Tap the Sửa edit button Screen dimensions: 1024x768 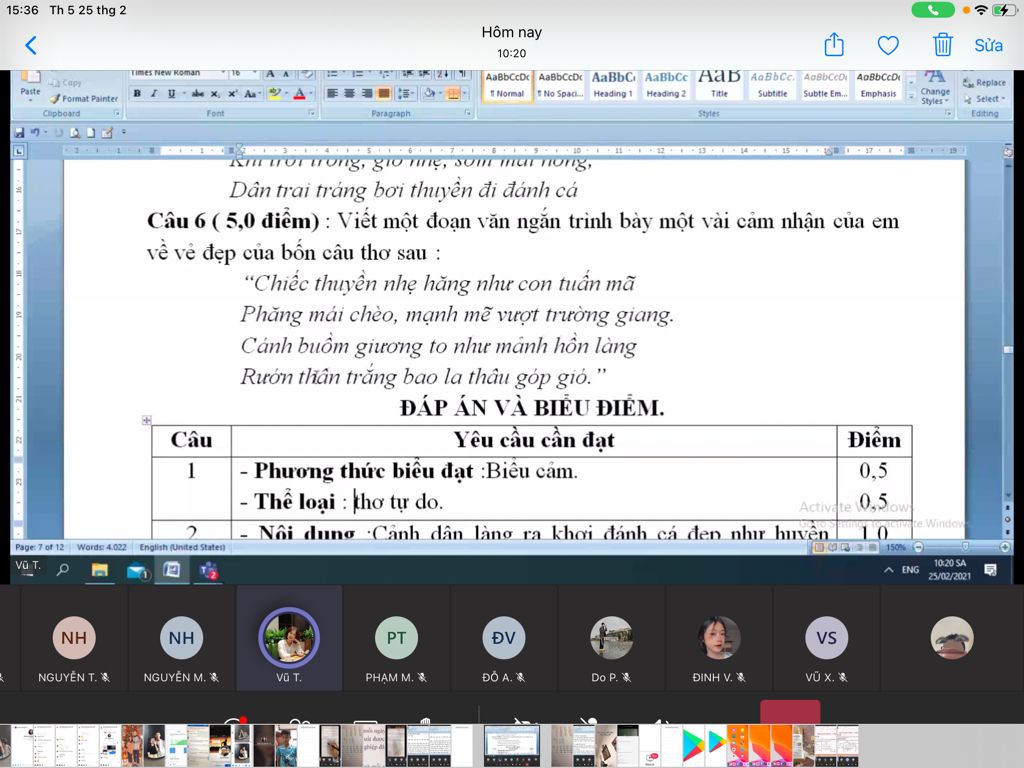(989, 45)
